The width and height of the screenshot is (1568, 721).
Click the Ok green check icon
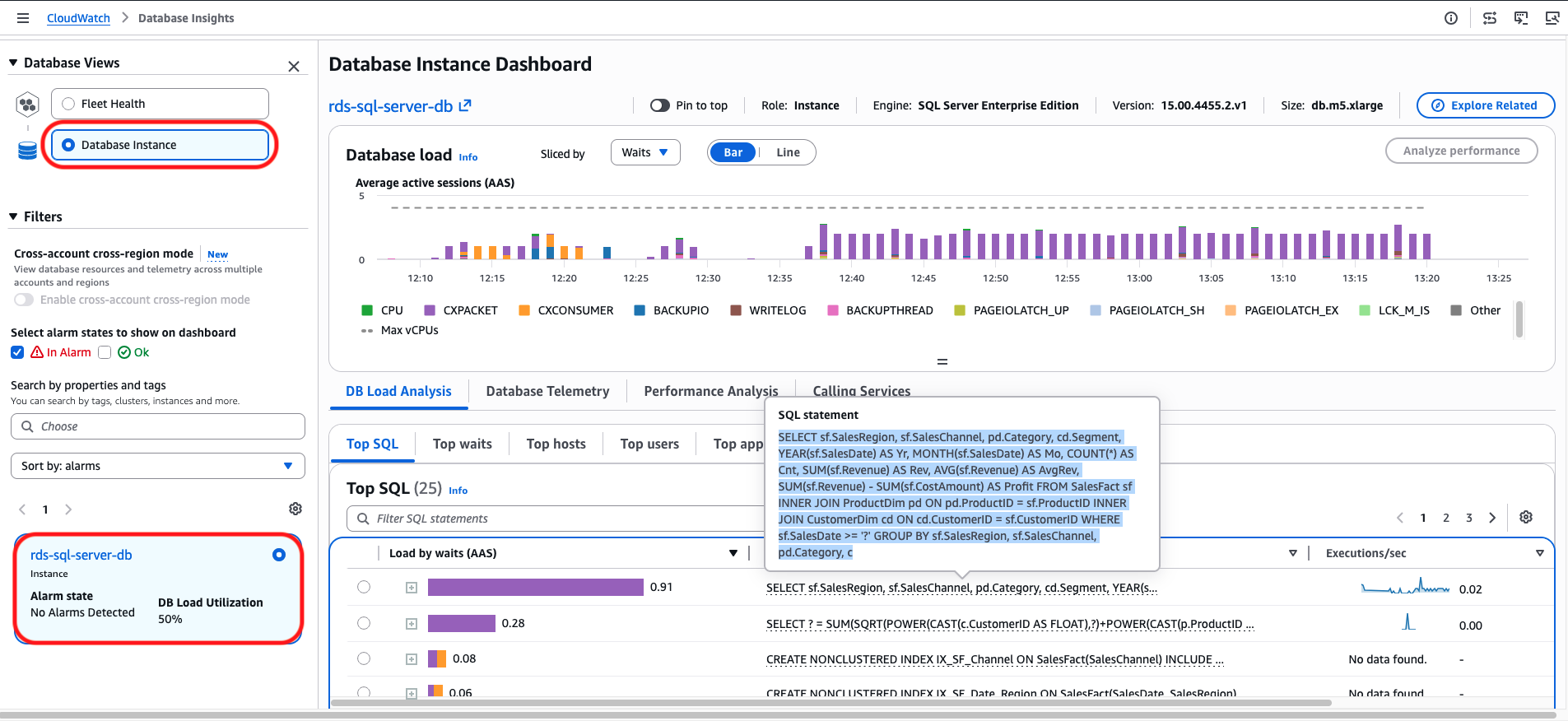pos(124,352)
